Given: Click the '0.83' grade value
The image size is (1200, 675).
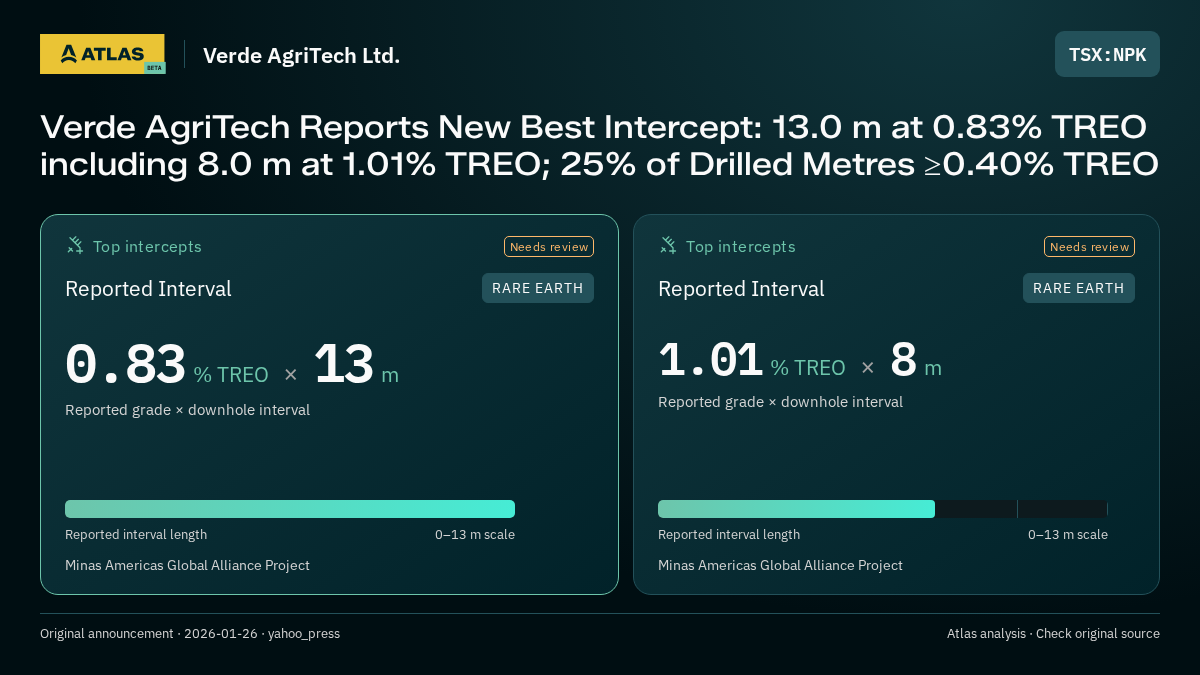Looking at the screenshot, I should [x=125, y=365].
